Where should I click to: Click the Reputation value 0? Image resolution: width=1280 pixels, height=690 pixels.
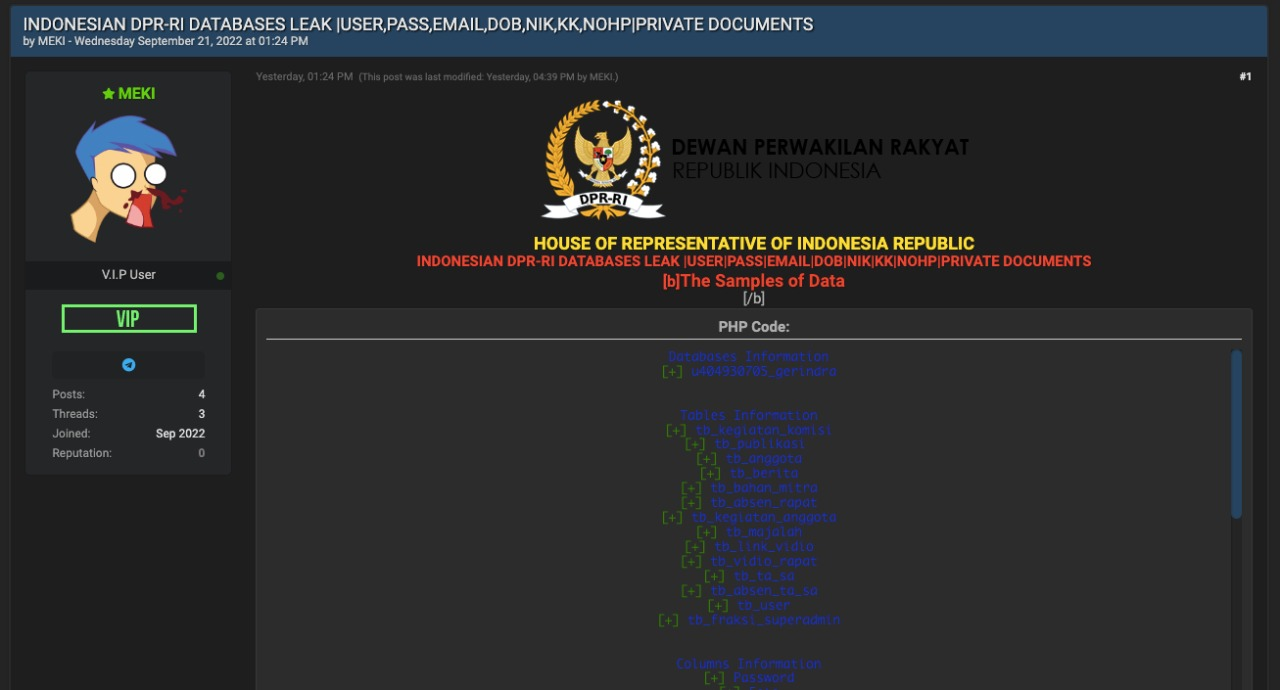point(201,453)
